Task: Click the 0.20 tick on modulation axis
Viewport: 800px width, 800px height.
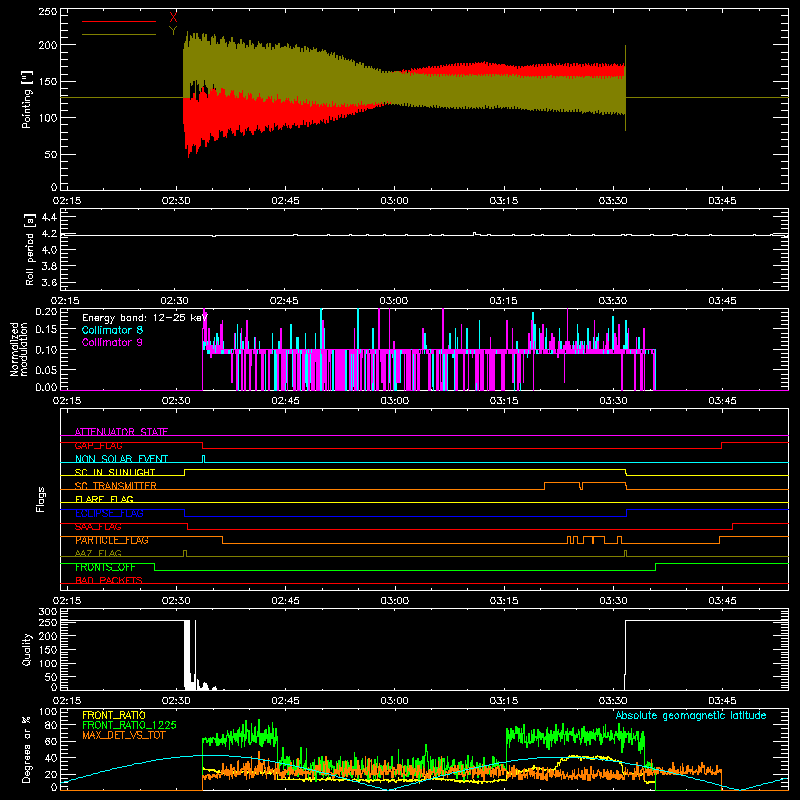Action: point(46,311)
